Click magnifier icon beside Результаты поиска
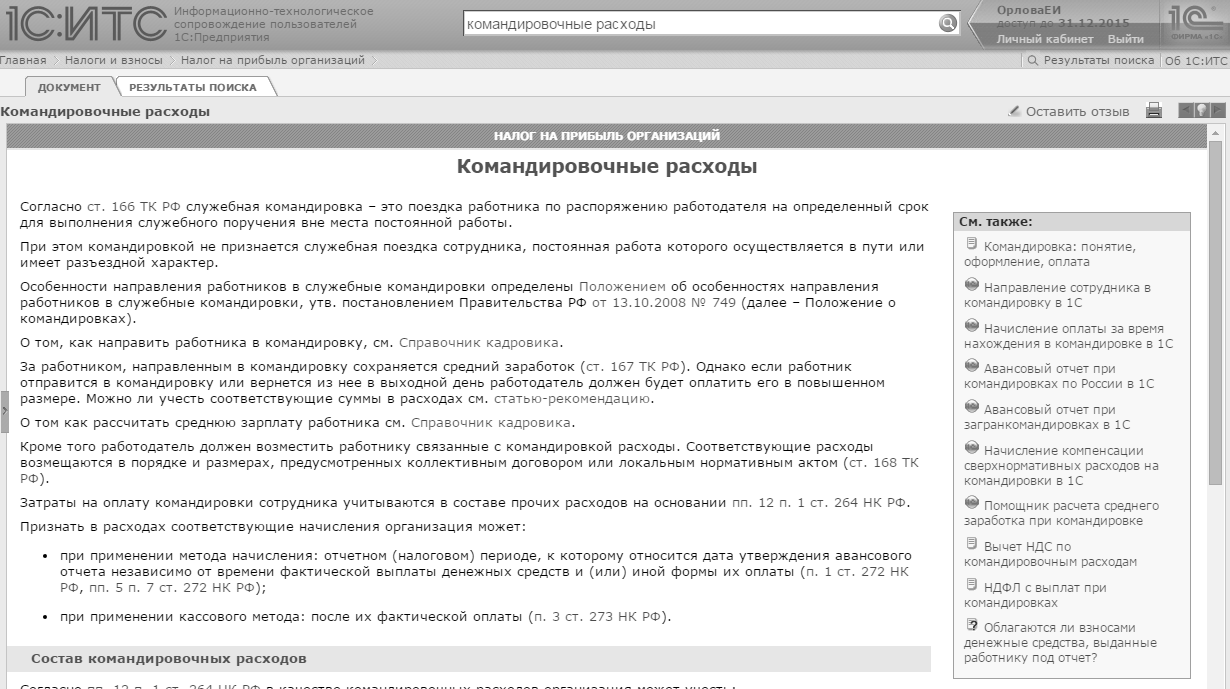Screen dimensions: 1230x689 pos(1033,60)
